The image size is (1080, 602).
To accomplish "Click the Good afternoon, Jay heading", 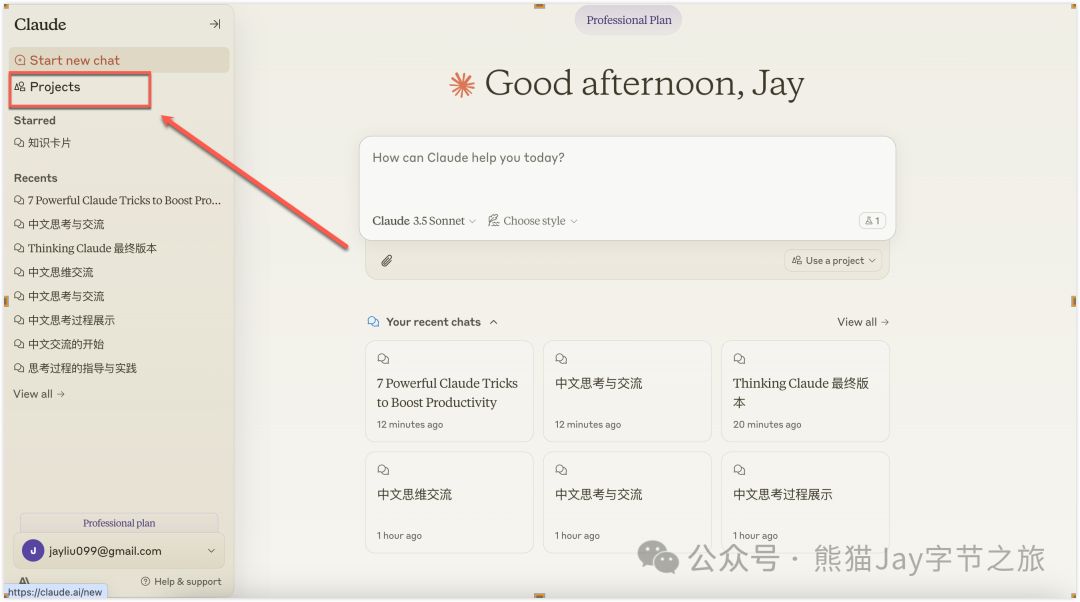I will coord(644,84).
